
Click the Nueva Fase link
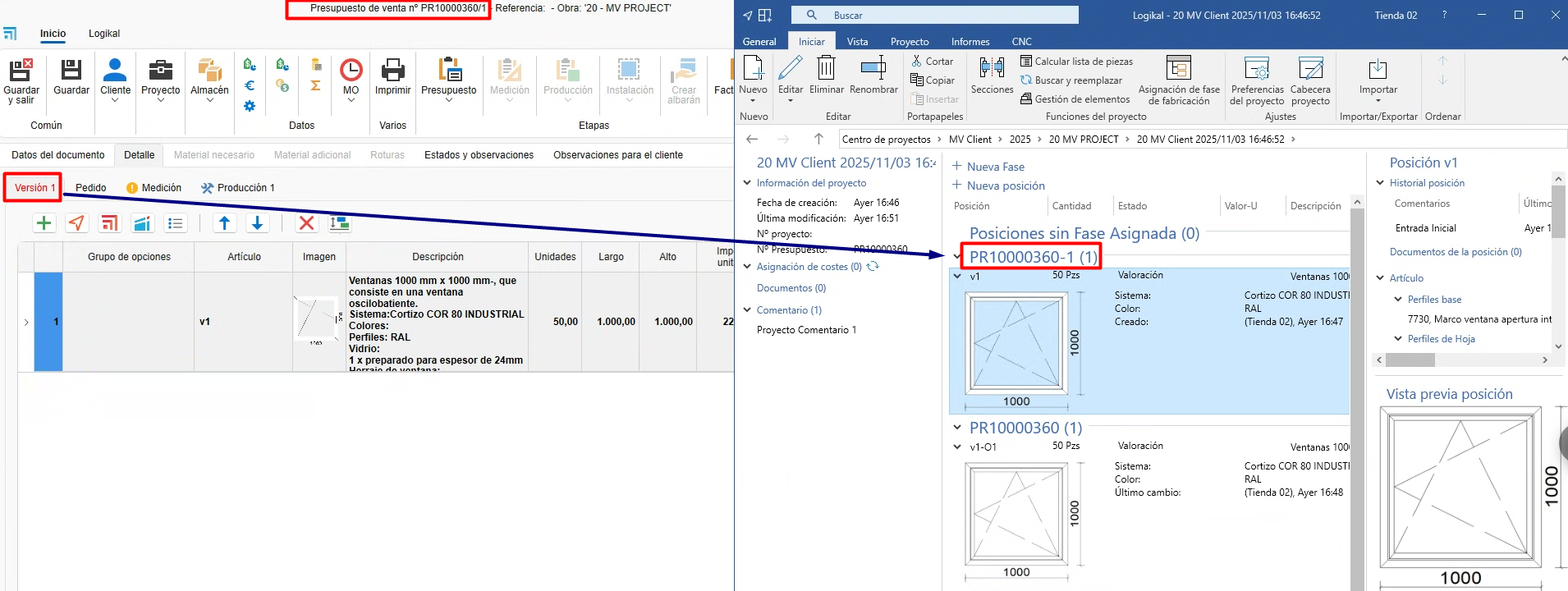[x=995, y=167]
